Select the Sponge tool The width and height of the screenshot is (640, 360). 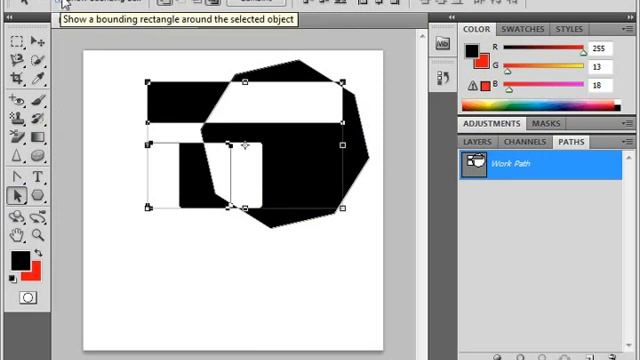[38, 155]
